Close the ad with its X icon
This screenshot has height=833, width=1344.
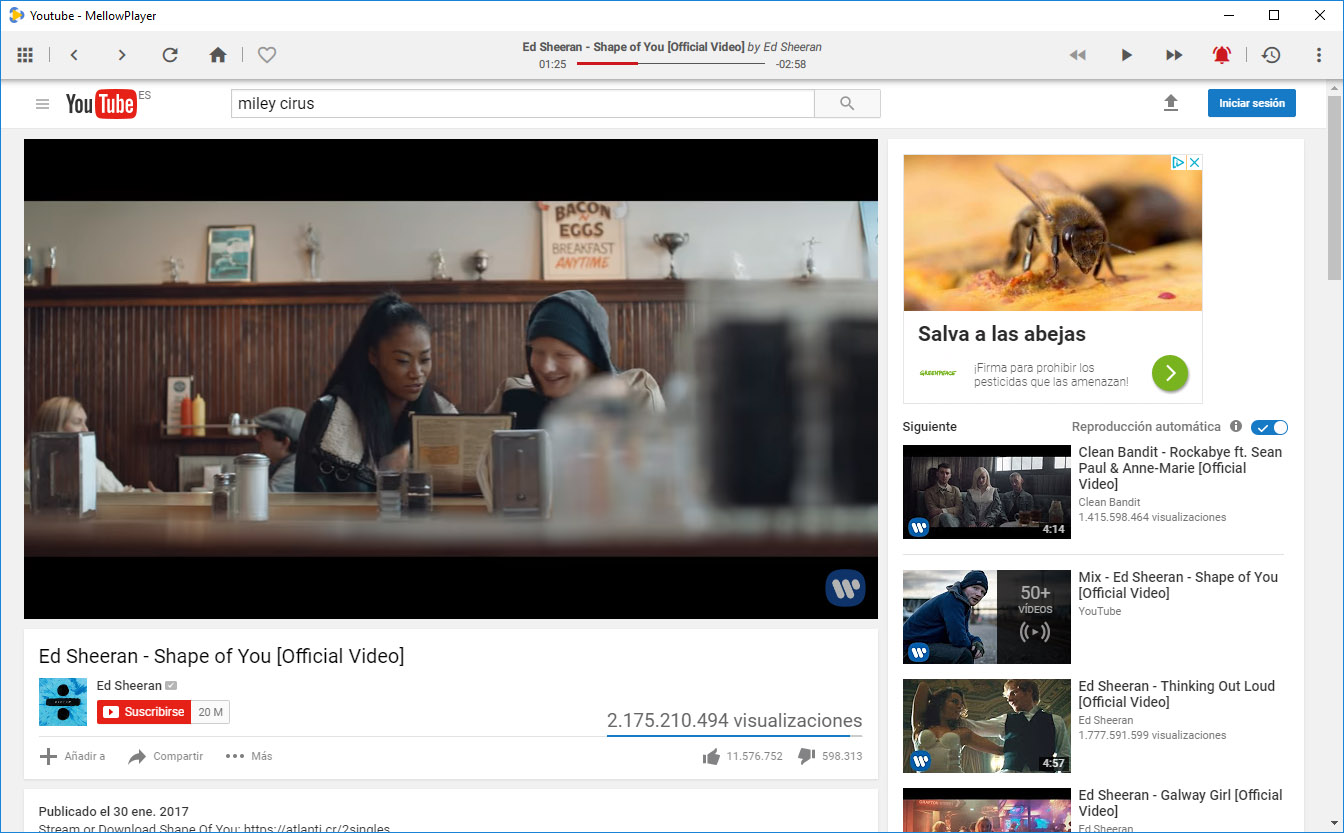tap(1194, 162)
